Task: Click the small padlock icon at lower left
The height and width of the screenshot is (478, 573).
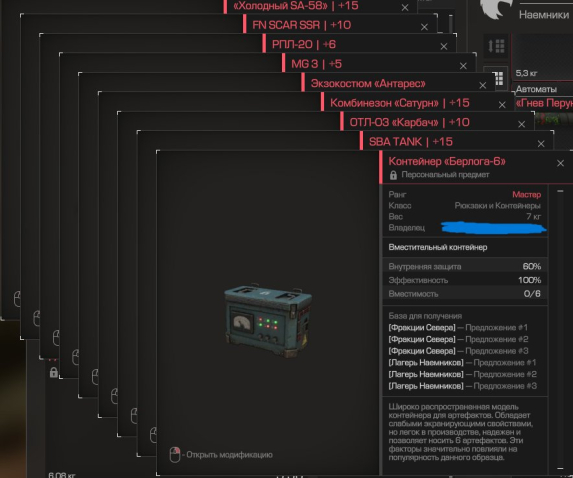Action: [54, 372]
